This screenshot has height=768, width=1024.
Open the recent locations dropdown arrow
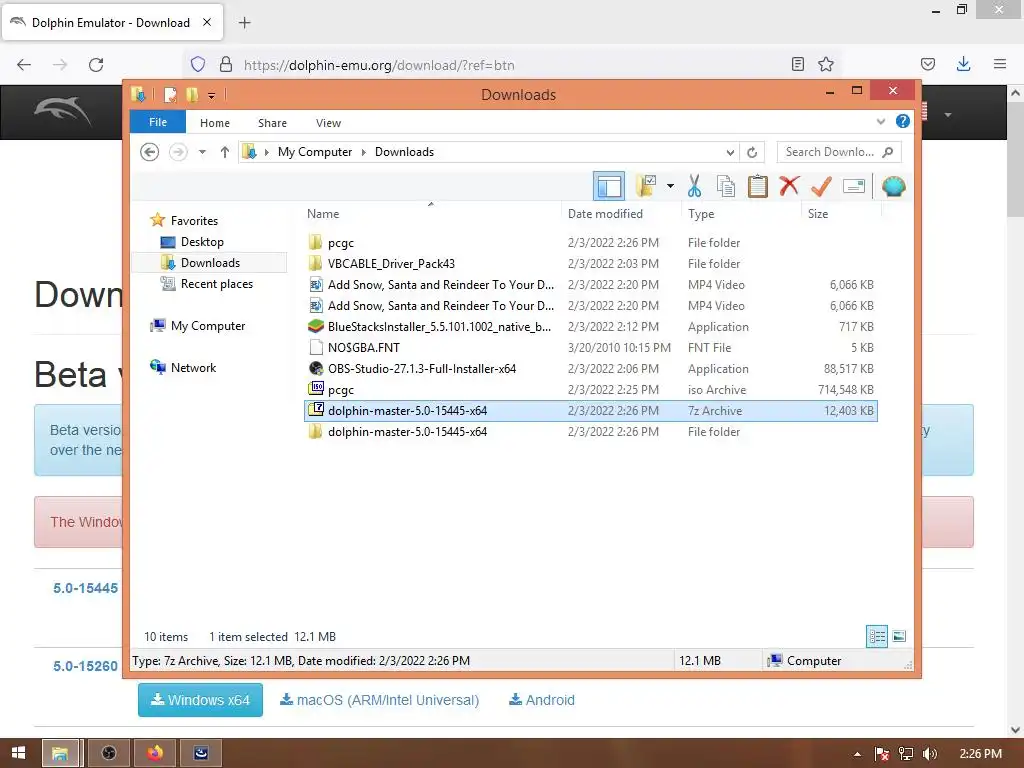202,152
